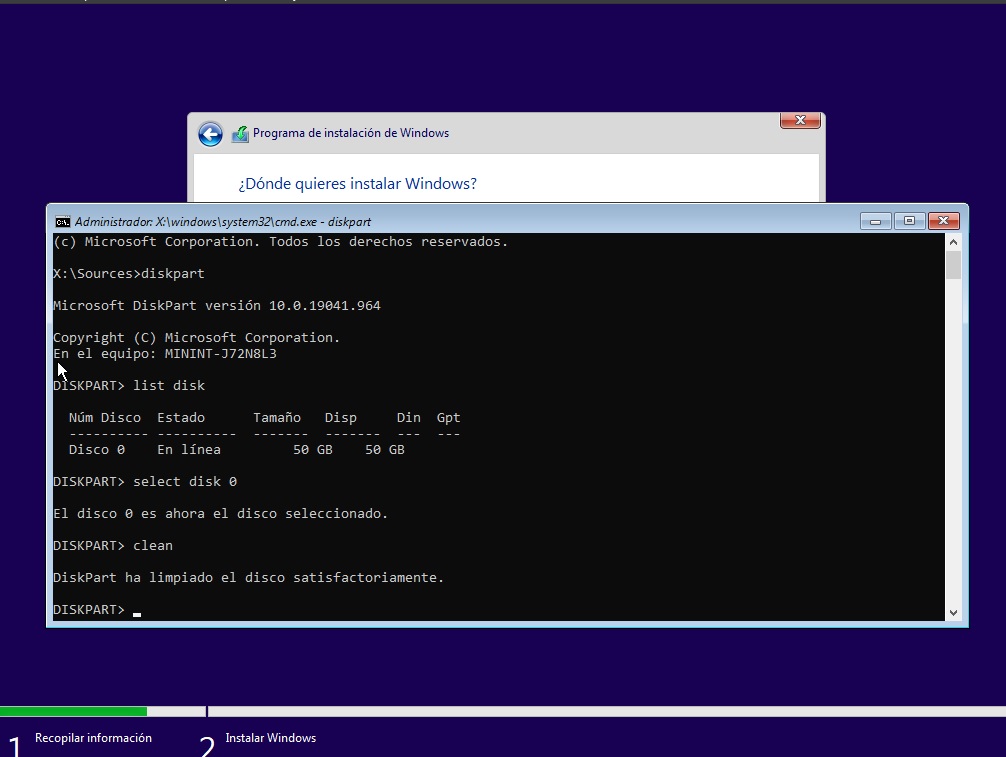Click the 'Recopilar información' step label
The width and height of the screenshot is (1006, 757).
(x=94, y=738)
